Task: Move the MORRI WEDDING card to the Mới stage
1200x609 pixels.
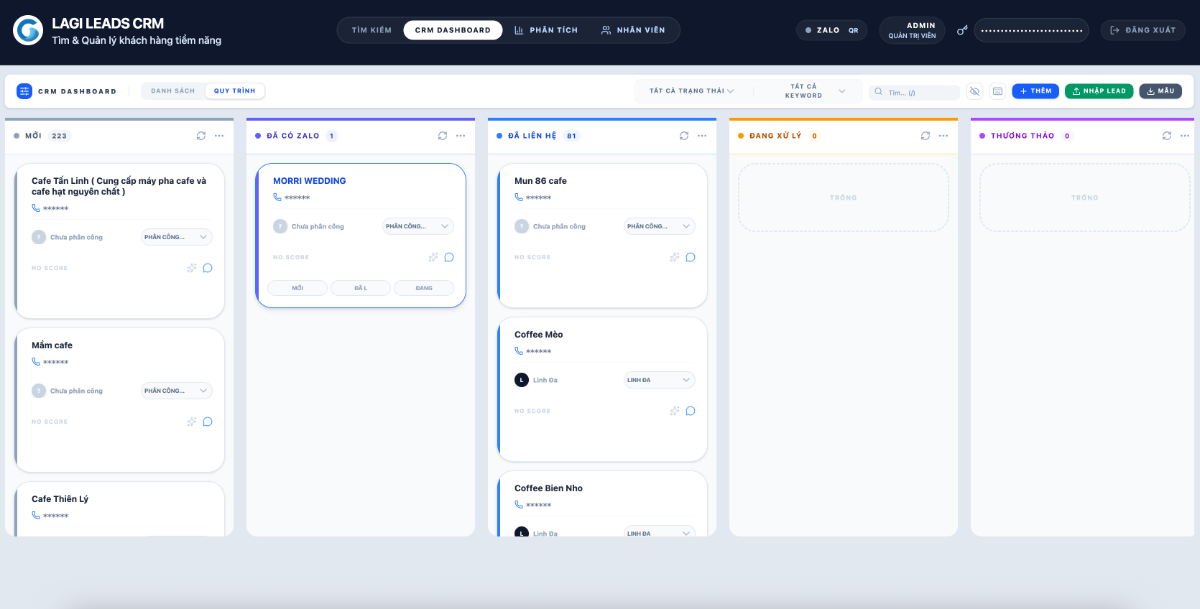Action: coord(297,288)
